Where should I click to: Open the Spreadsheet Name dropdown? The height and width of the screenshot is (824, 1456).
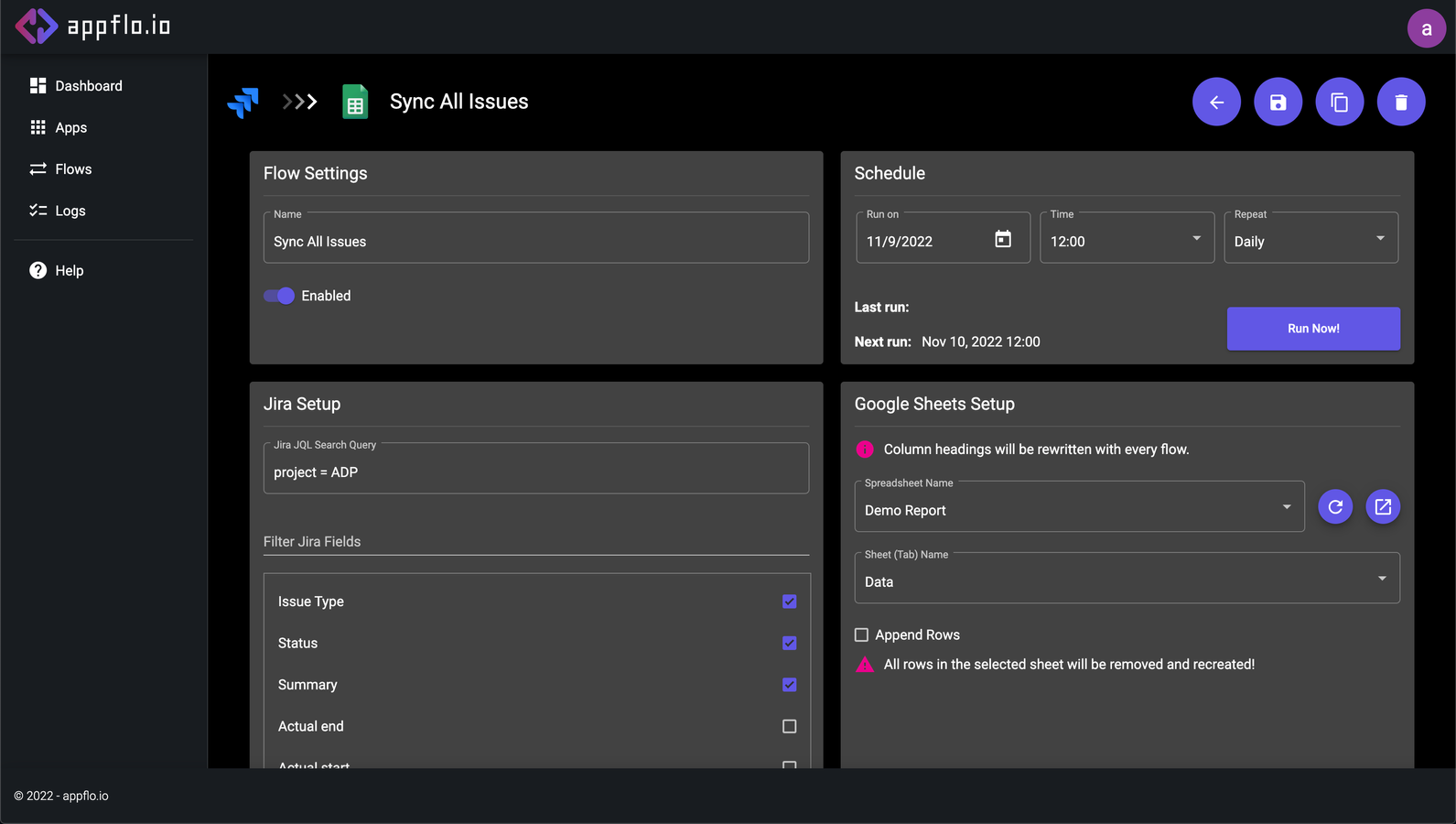tap(1079, 506)
